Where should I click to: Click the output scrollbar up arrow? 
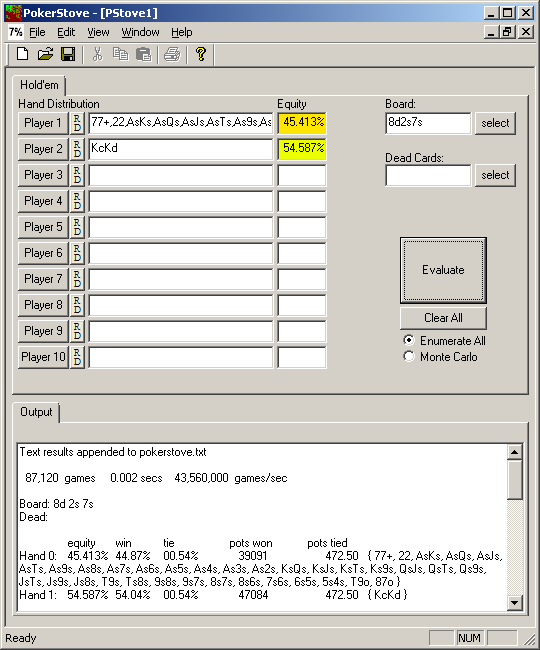(x=514, y=452)
